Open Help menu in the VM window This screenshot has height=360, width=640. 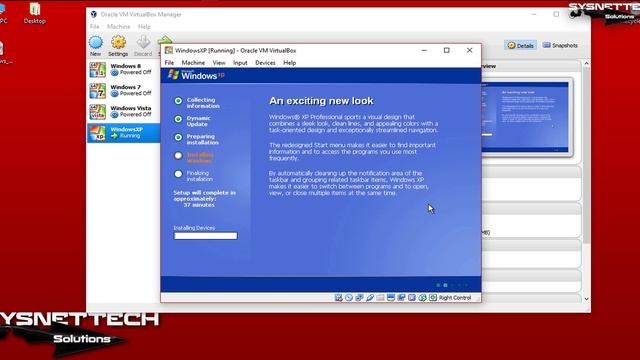[x=289, y=63]
